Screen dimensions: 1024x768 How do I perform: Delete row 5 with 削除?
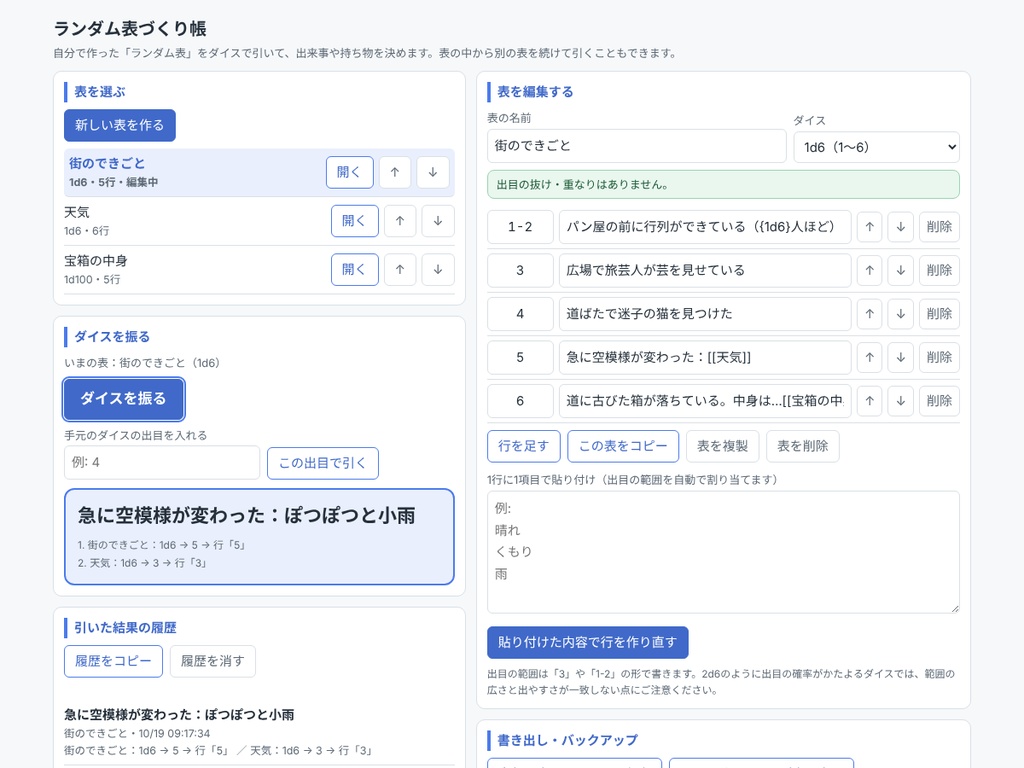click(x=939, y=357)
